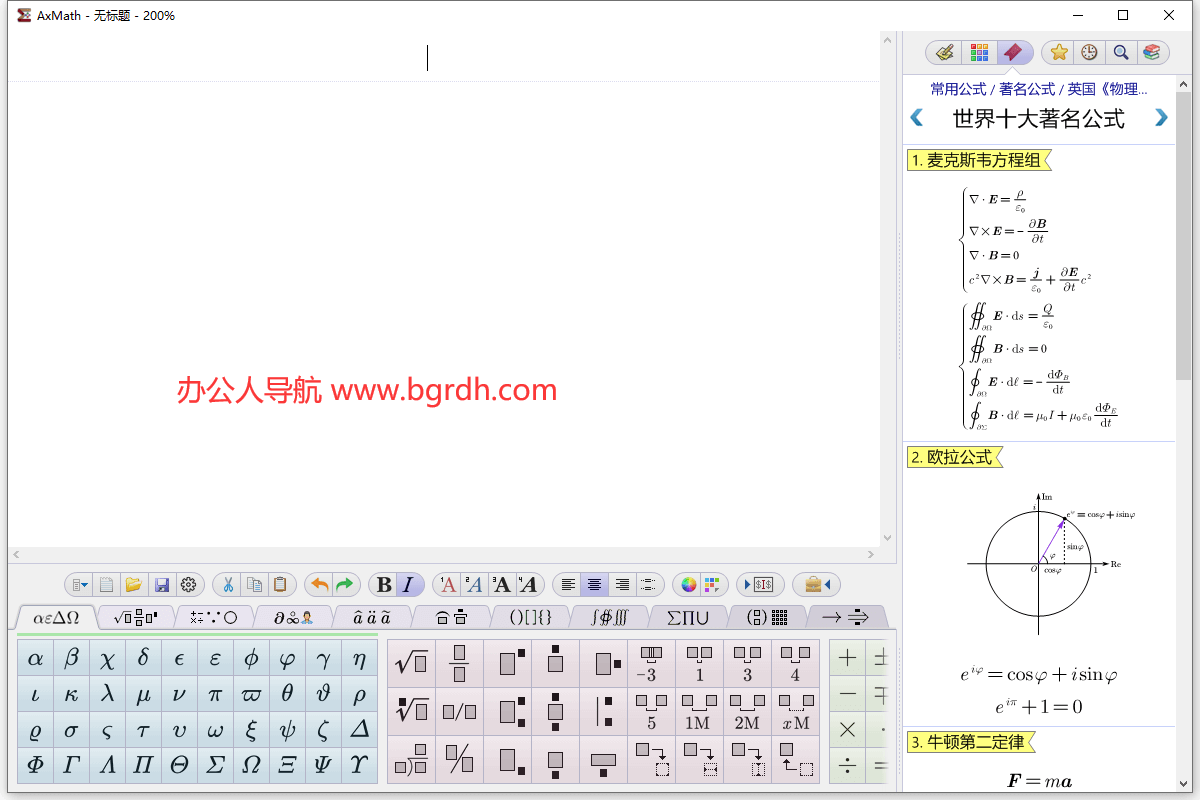Insert Greek letter alpha from symbol palette

click(33, 657)
